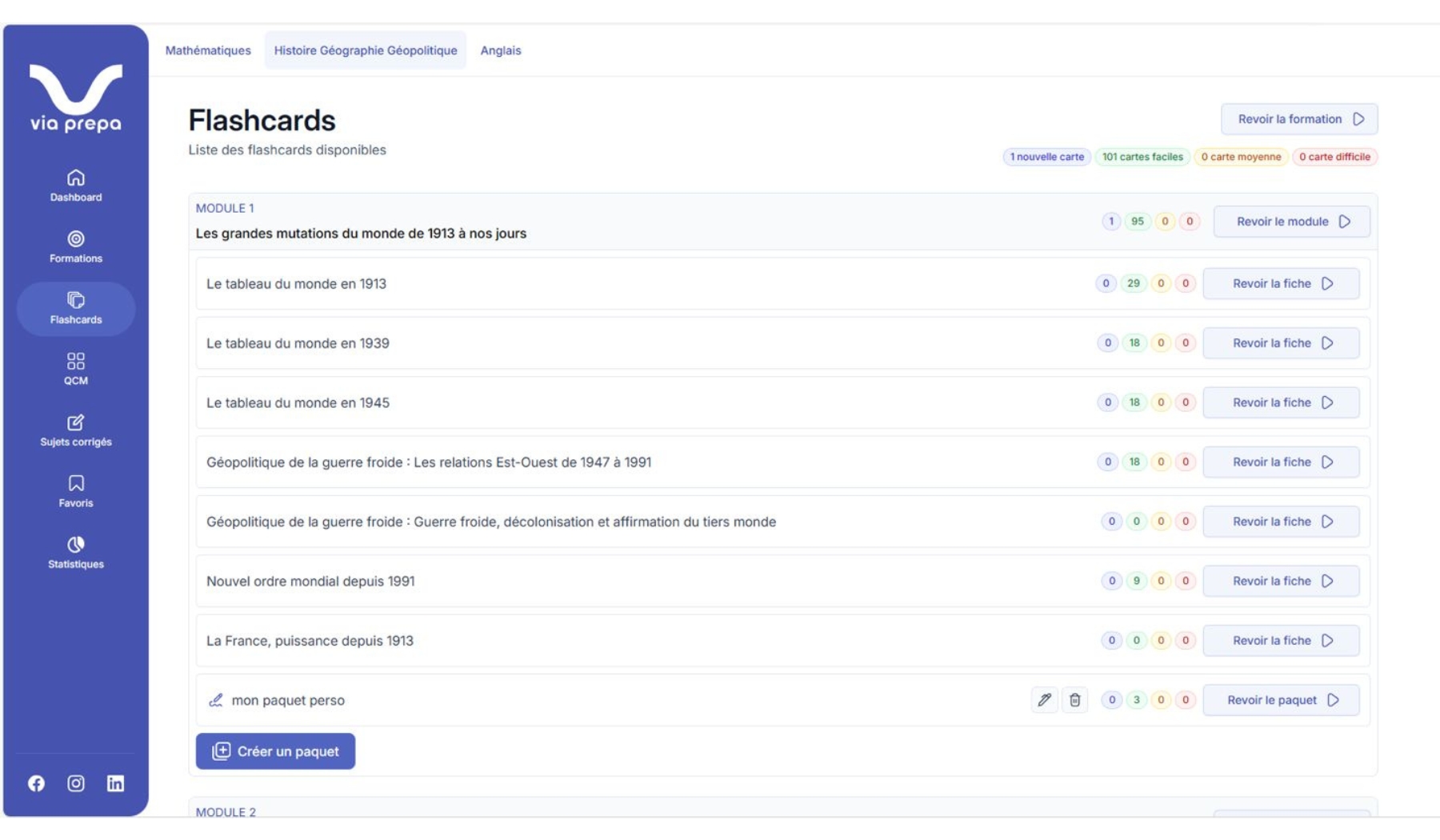The width and height of the screenshot is (1440, 840).
Task: Create a new deck with Créer un paquet
Action: click(275, 751)
